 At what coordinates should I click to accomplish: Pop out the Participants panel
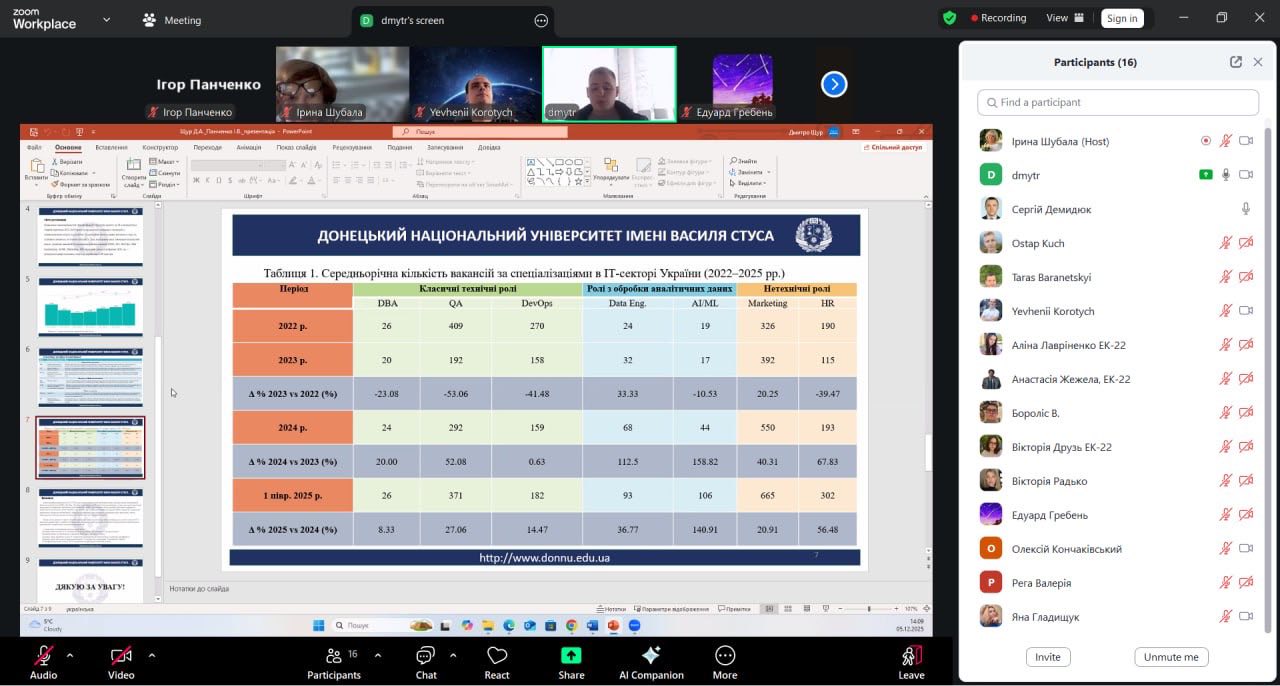click(1236, 62)
